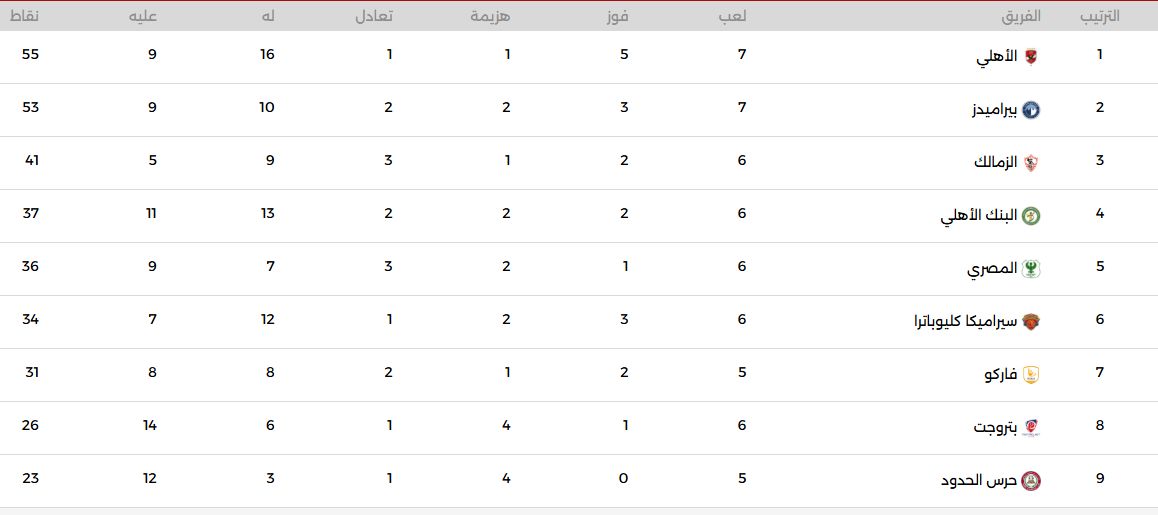Image resolution: width=1158 pixels, height=515 pixels.
Task: Click the الزمالك club crest icon
Action: point(1031,163)
